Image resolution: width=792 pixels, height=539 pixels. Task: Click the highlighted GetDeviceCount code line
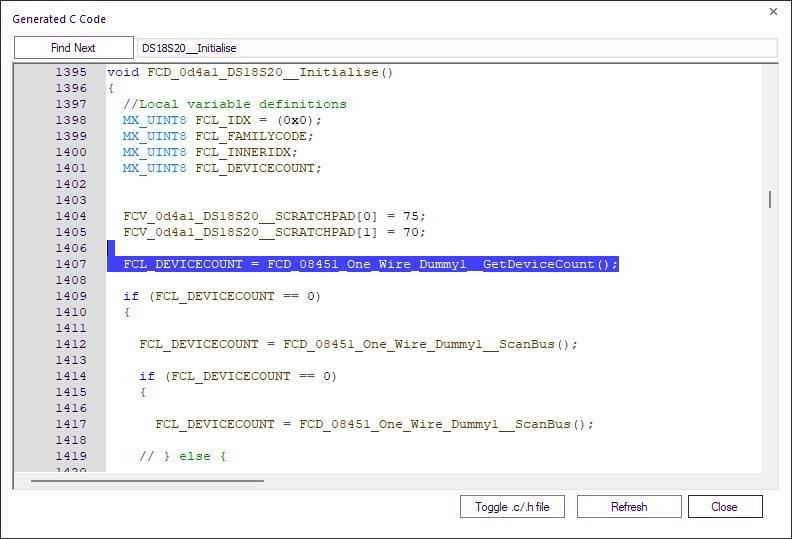(370, 264)
